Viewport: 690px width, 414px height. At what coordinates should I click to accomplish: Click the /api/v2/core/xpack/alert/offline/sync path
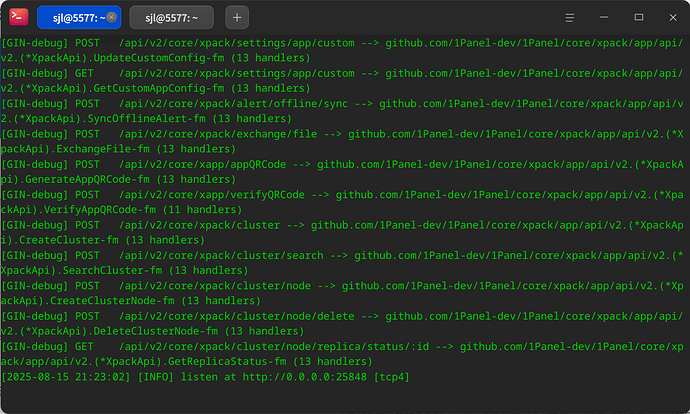(x=233, y=104)
